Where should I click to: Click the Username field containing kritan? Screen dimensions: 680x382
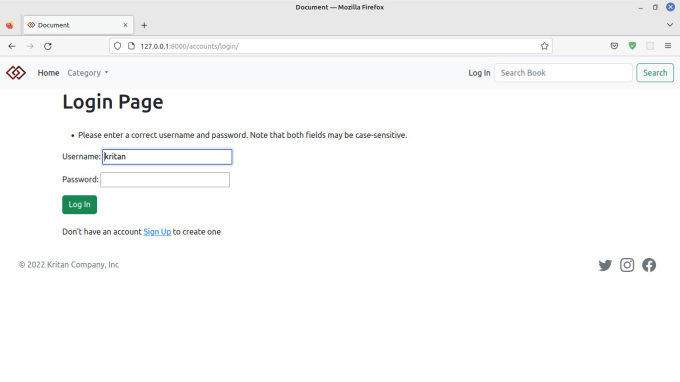point(167,157)
